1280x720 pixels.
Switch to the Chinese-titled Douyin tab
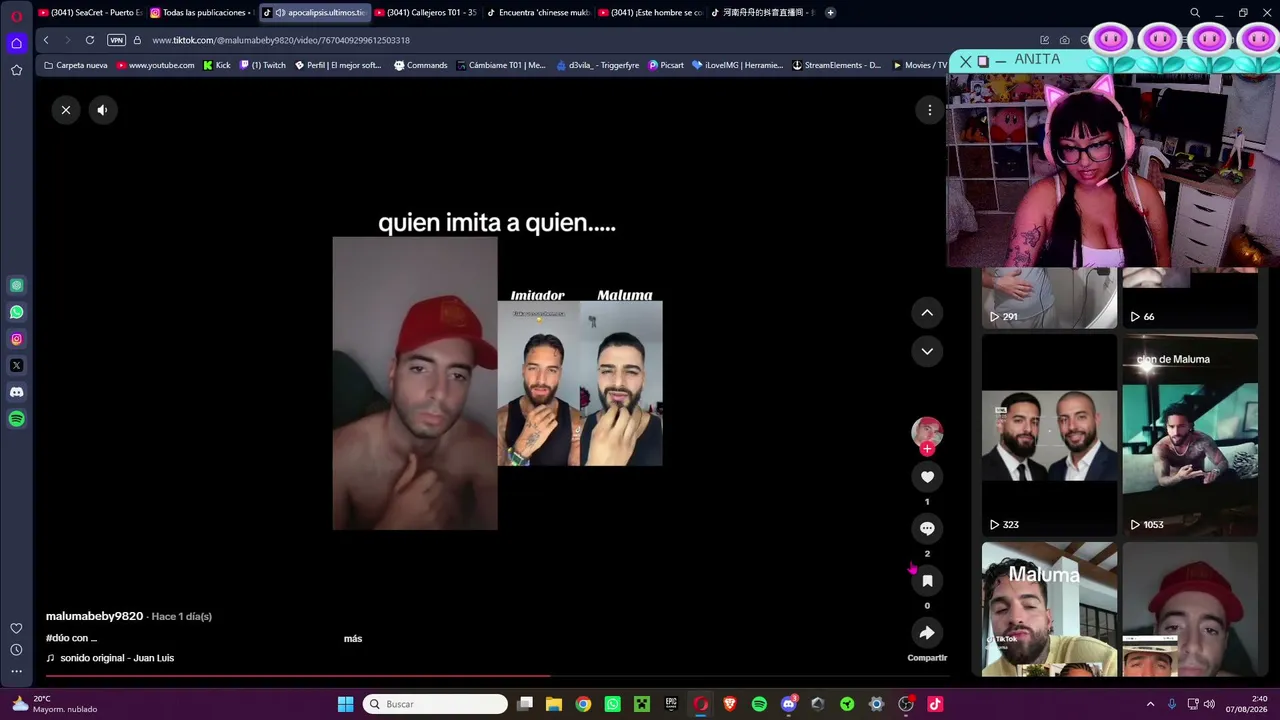point(762,13)
